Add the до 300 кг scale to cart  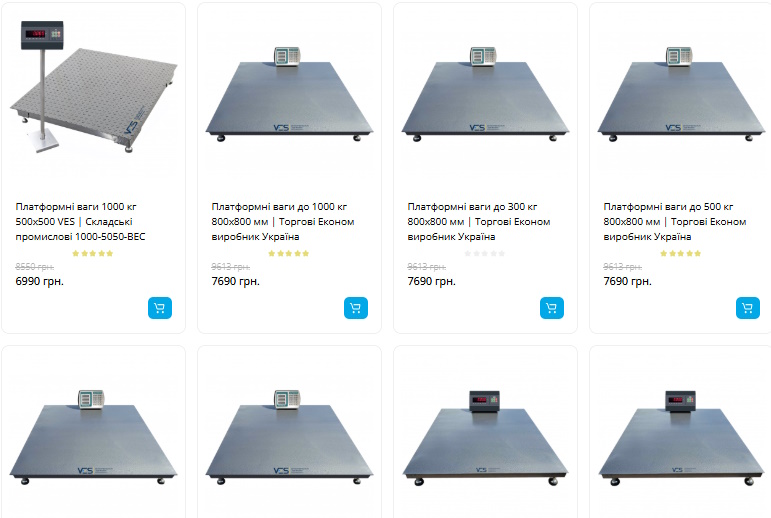click(x=552, y=308)
